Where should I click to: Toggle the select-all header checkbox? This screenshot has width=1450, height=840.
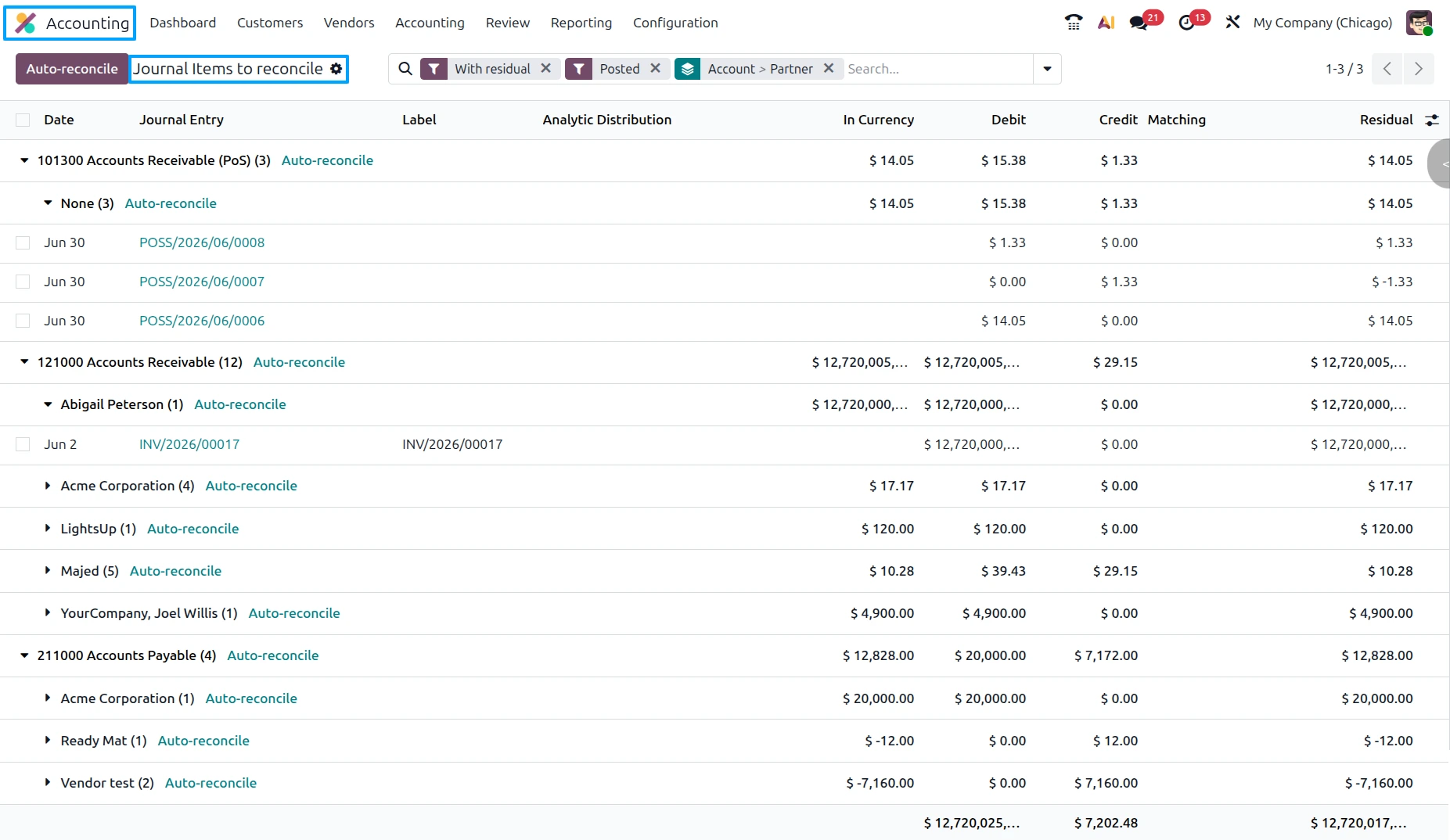23,120
